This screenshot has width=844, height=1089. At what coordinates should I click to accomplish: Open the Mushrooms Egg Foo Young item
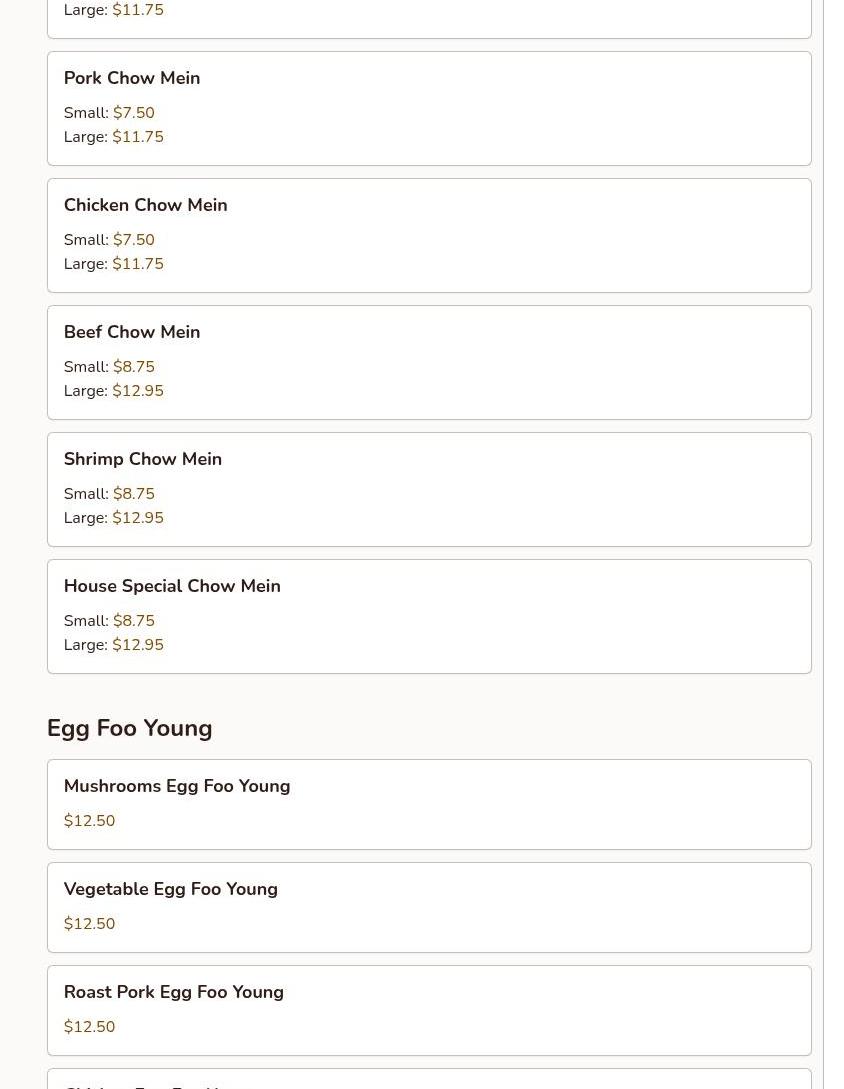click(177, 786)
